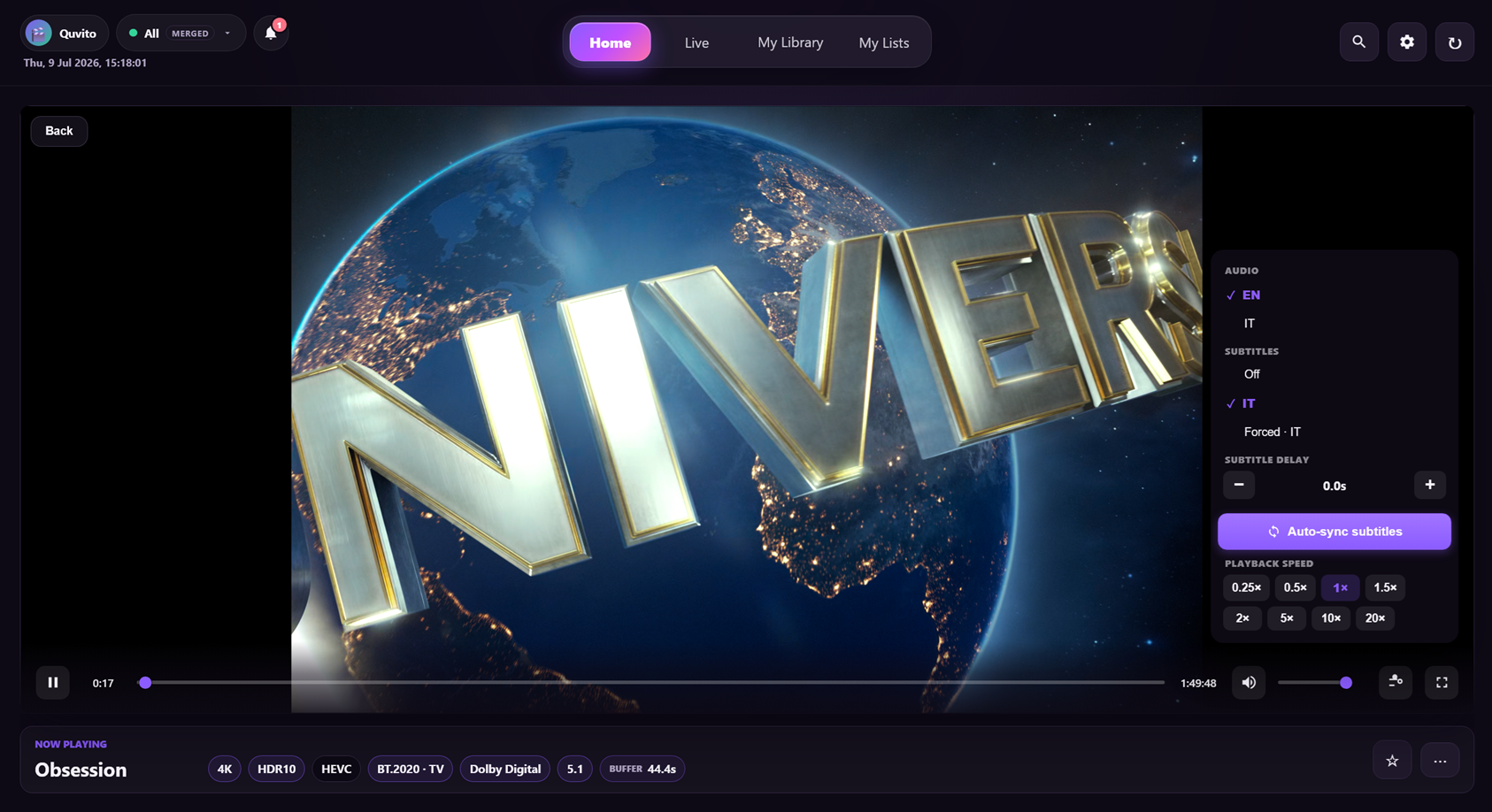This screenshot has height=812, width=1492.
Task: Open the My Library tab
Action: pos(790,42)
